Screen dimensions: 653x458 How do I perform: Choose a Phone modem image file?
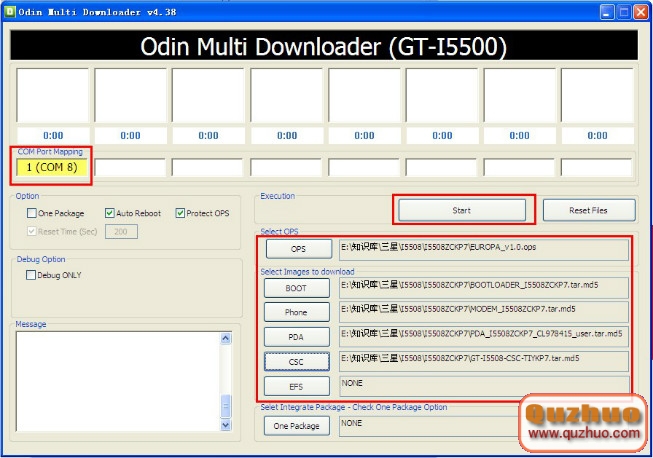pyautogui.click(x=297, y=312)
